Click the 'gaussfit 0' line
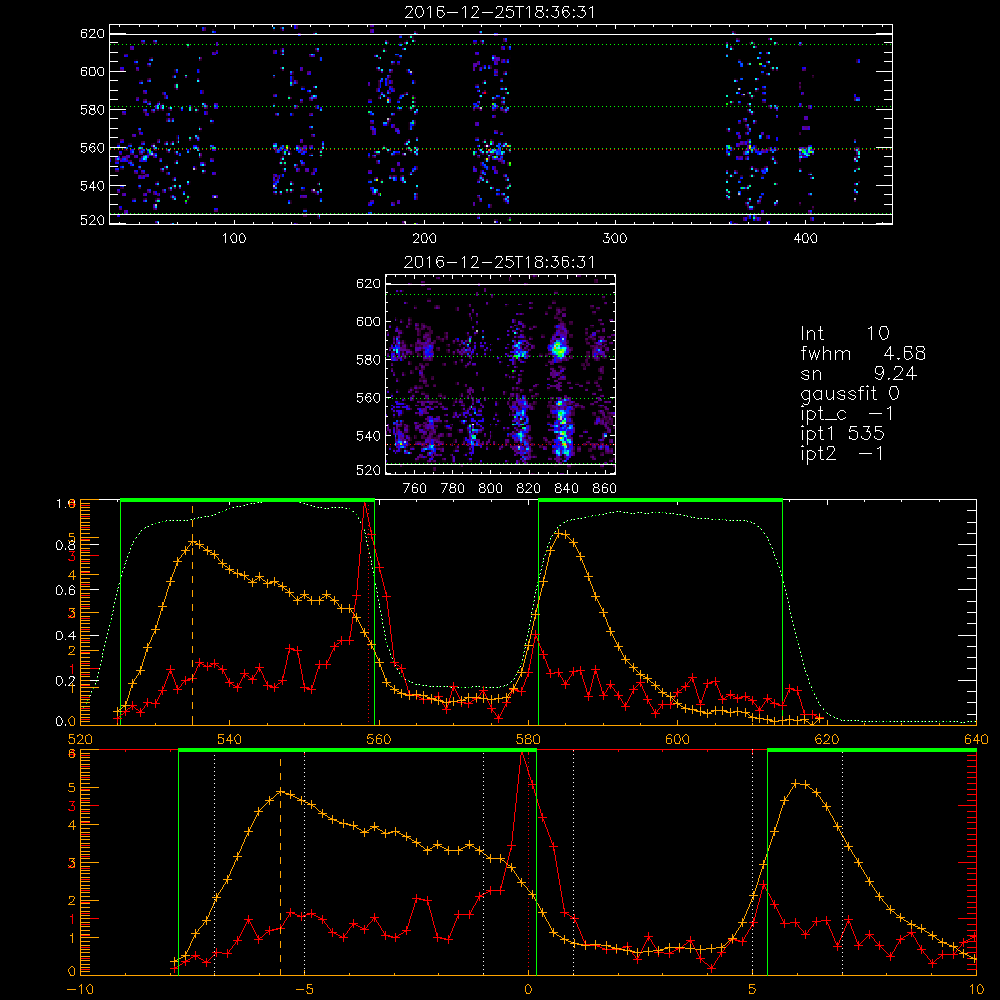 coord(849,393)
